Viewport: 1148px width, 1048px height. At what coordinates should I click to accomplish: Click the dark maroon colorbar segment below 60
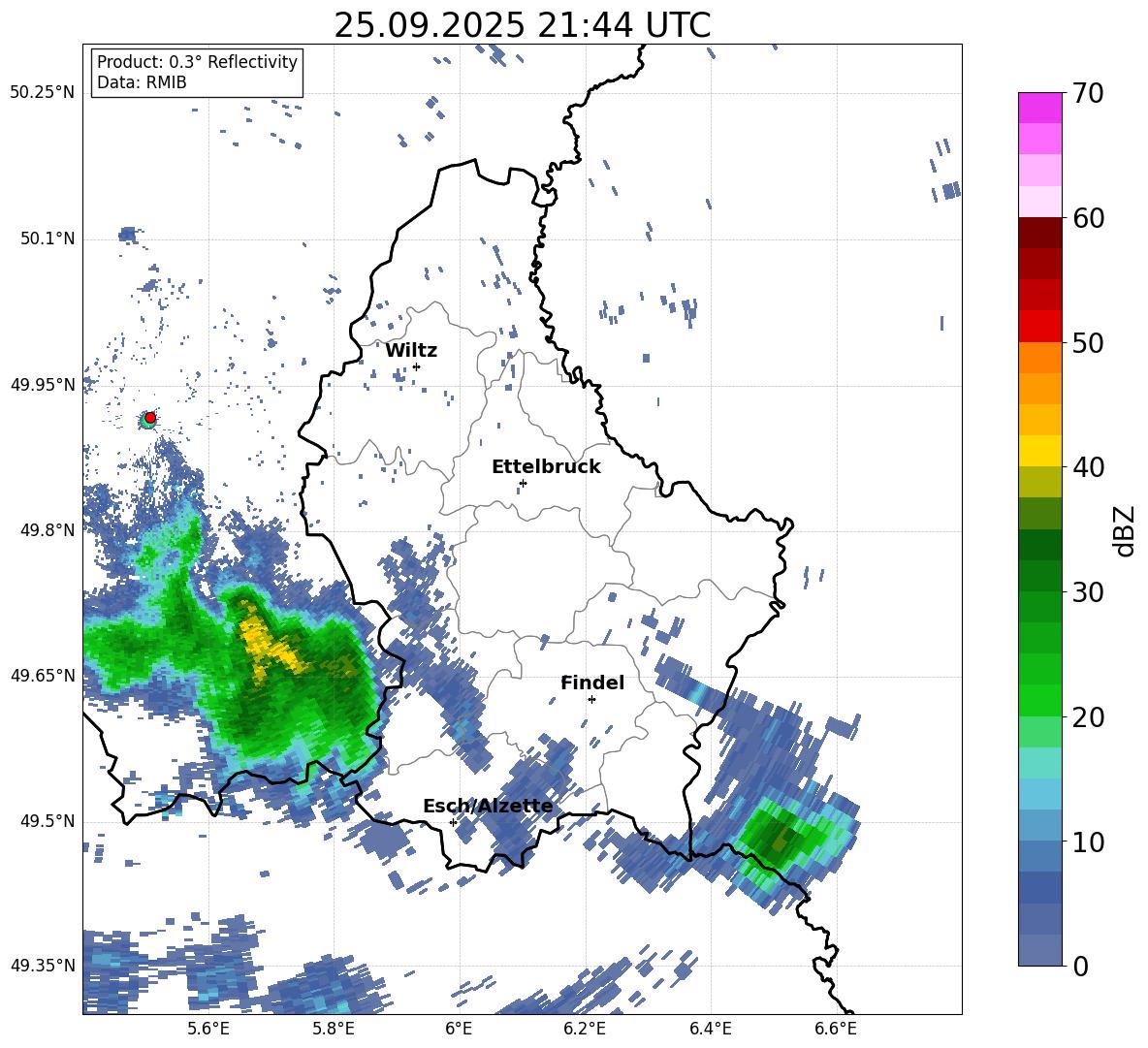1039,232
